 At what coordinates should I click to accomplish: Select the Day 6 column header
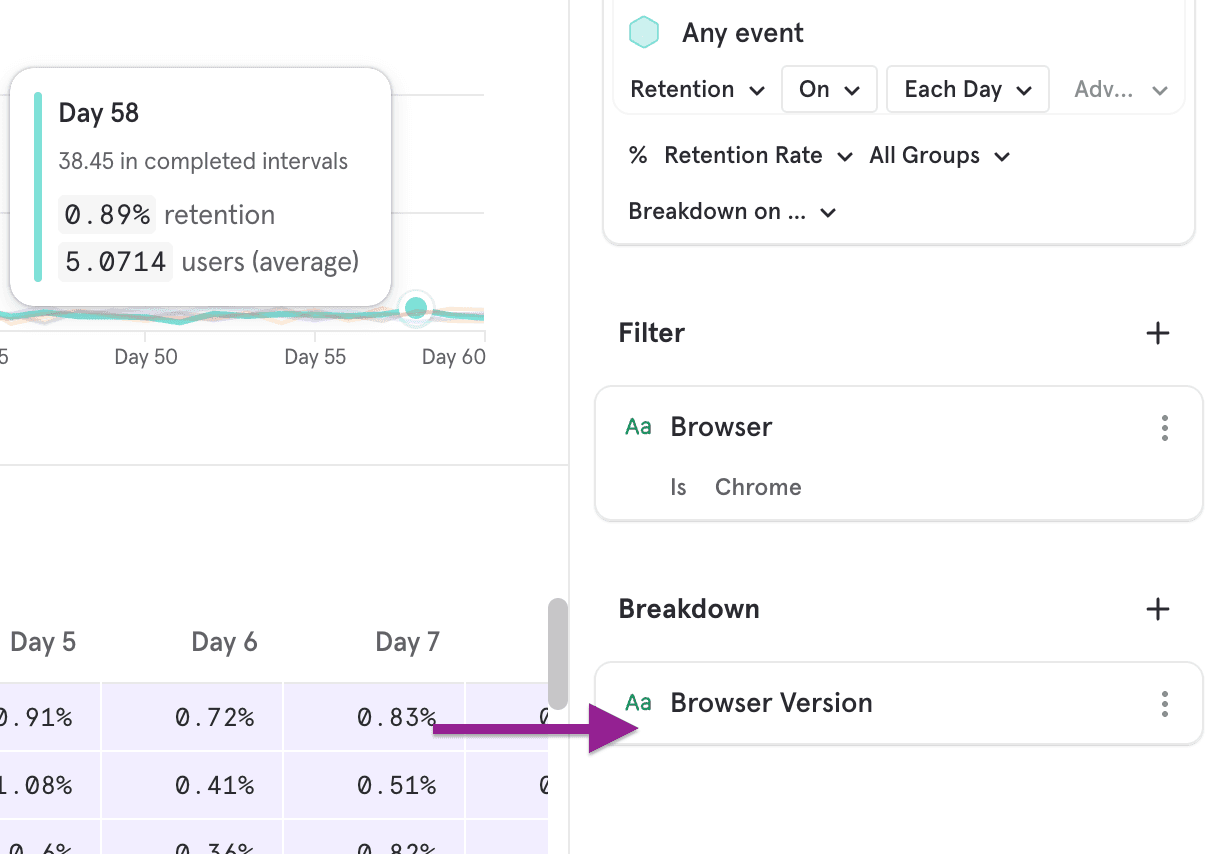pyautogui.click(x=224, y=642)
